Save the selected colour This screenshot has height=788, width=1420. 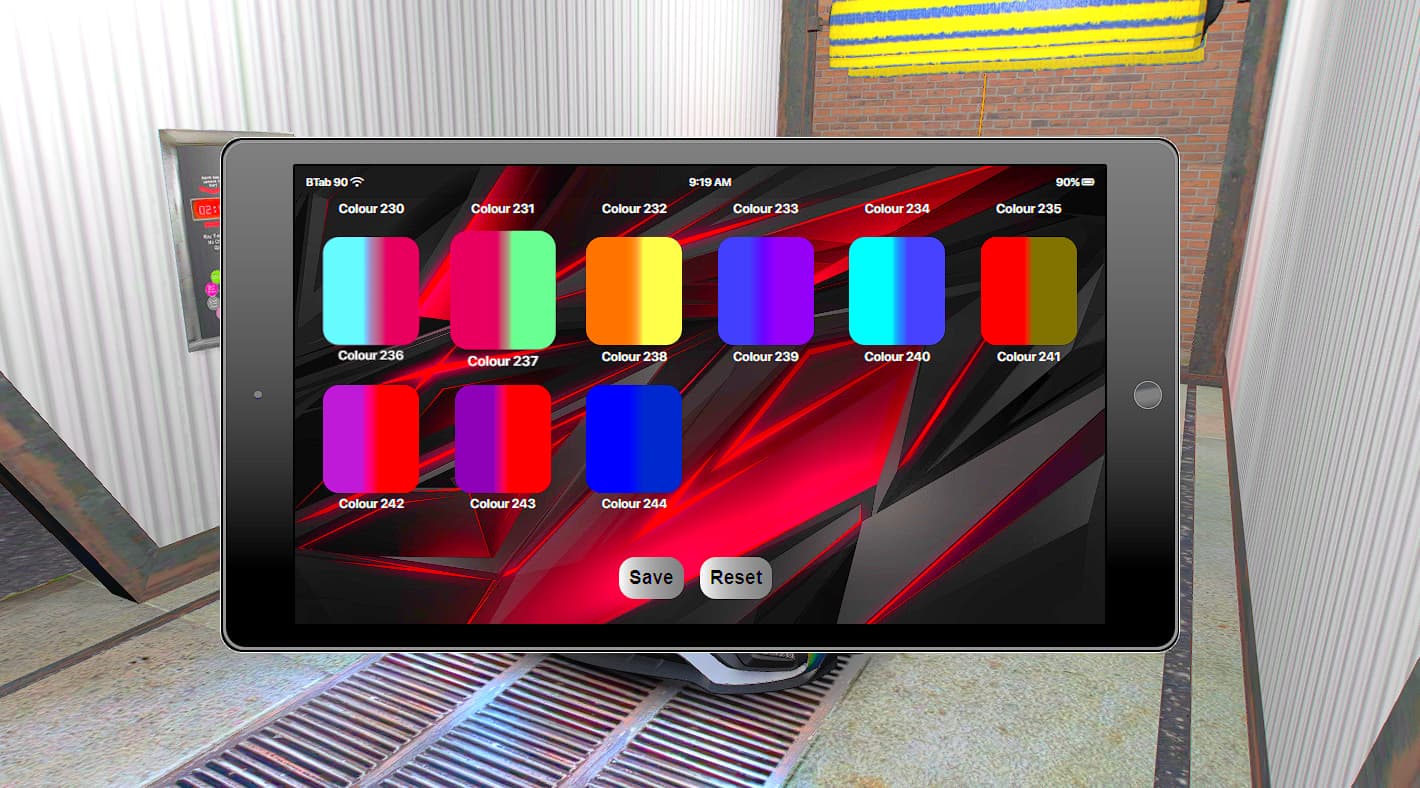(650, 577)
